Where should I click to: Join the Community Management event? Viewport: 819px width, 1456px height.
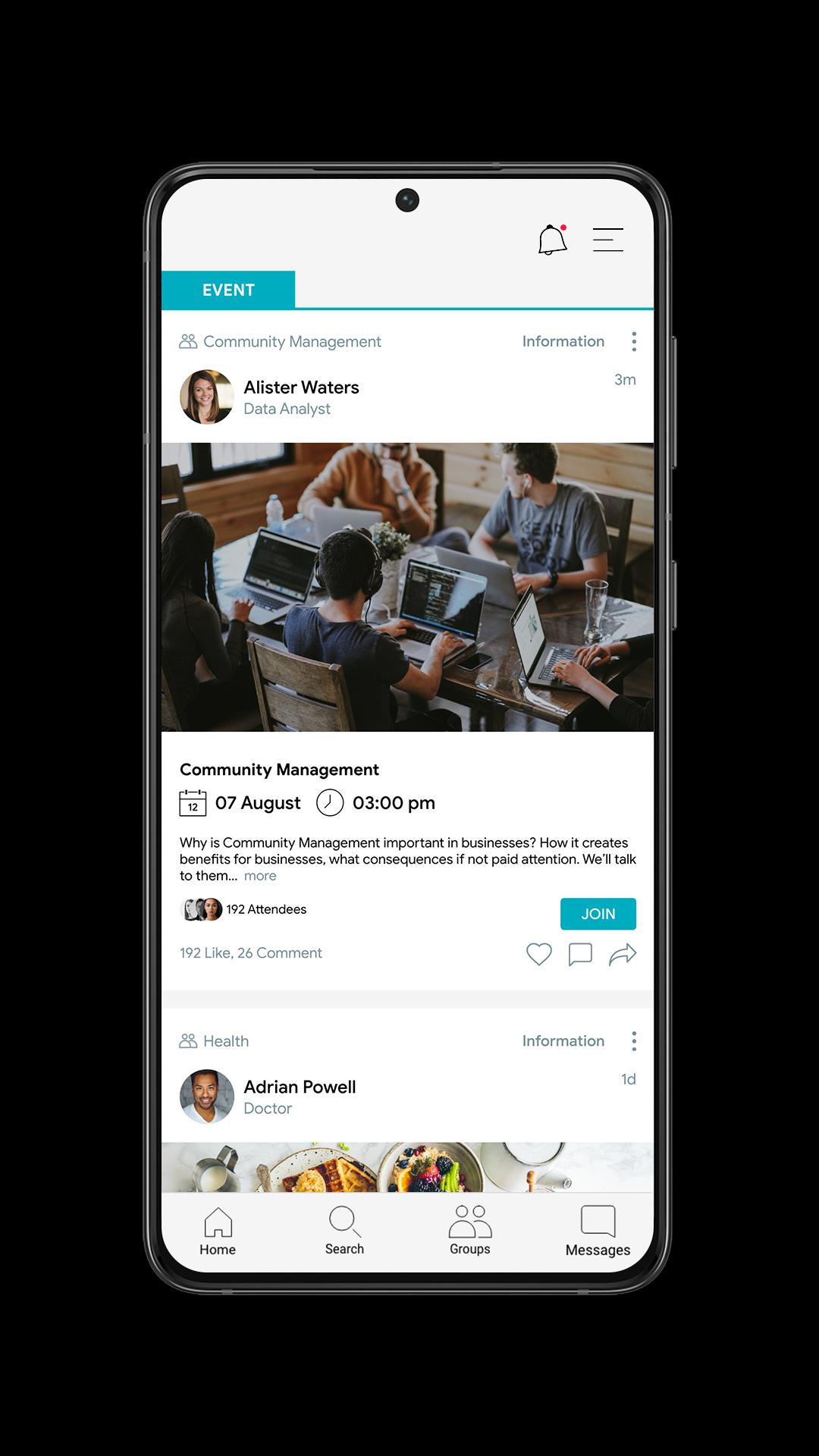pos(598,914)
